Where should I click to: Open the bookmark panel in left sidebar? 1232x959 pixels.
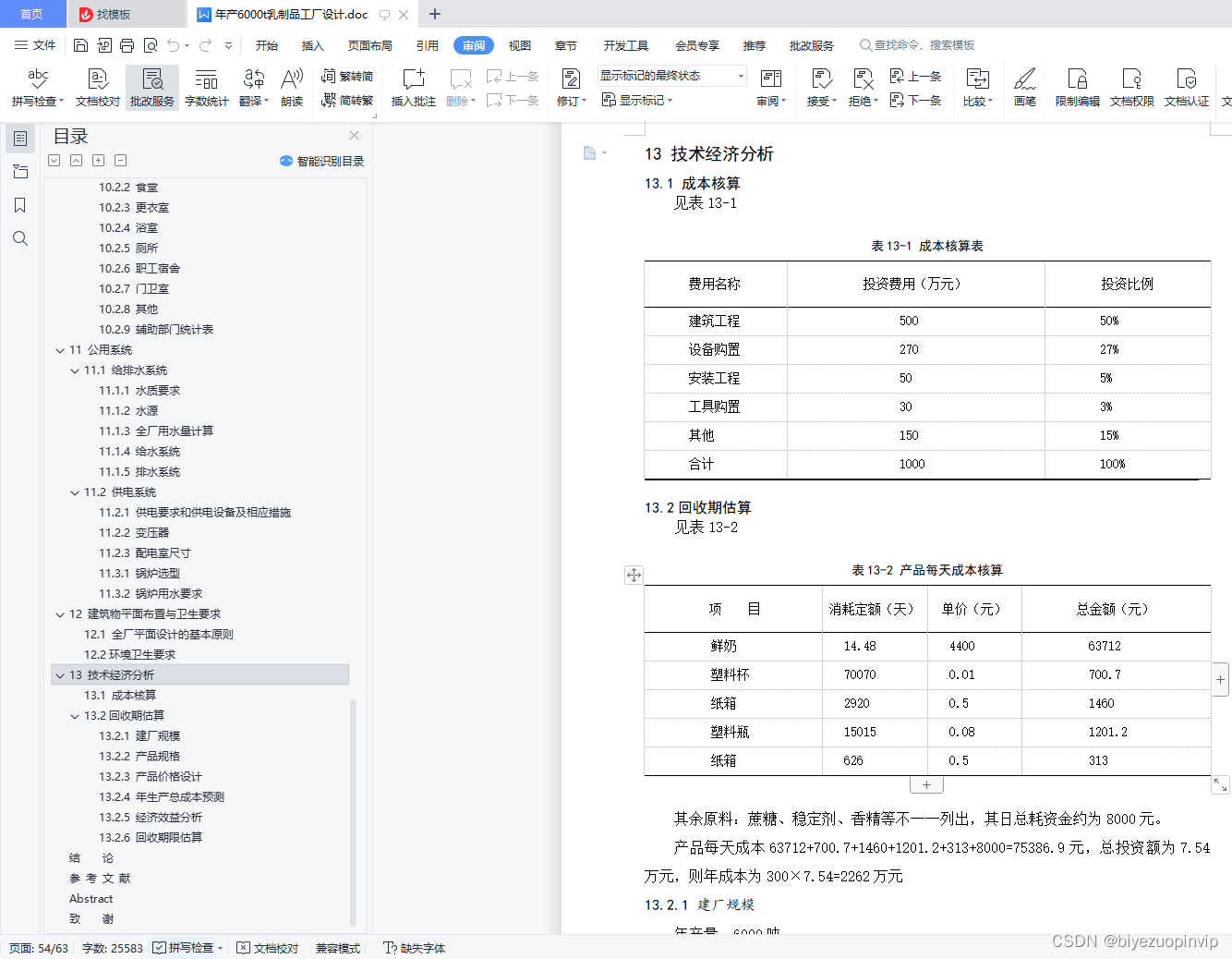[x=19, y=205]
